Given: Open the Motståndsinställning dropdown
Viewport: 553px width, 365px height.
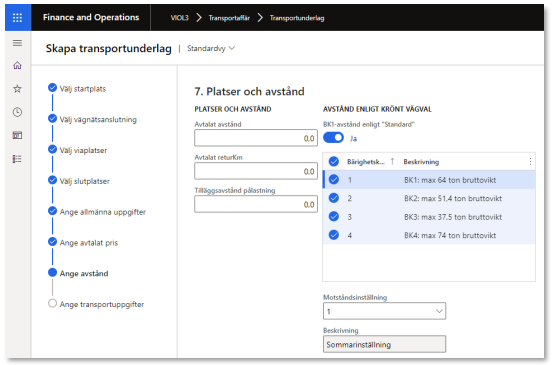Looking at the screenshot, I should (384, 311).
